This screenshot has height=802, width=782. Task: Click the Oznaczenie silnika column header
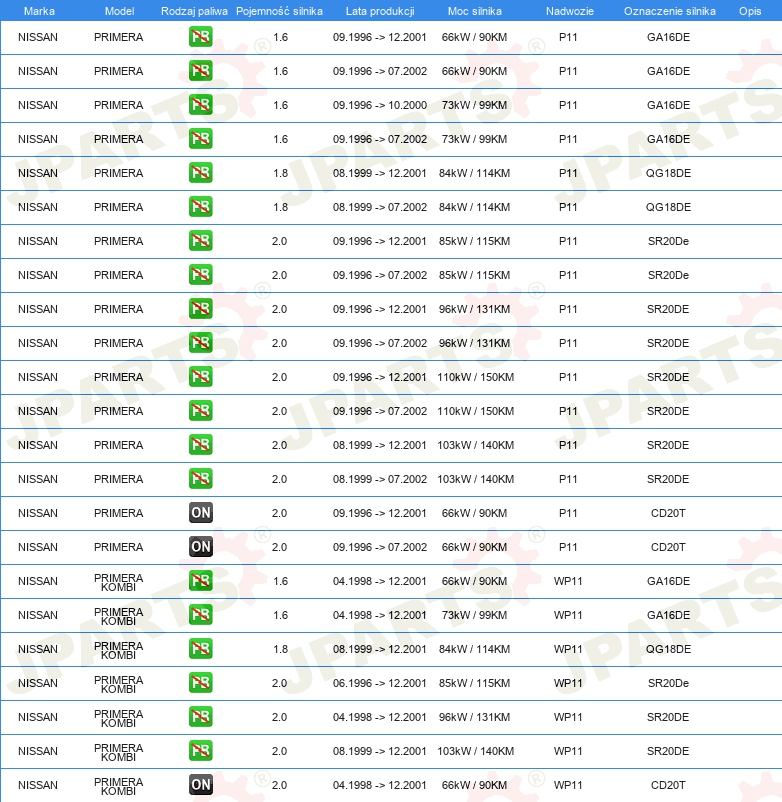pyautogui.click(x=669, y=11)
